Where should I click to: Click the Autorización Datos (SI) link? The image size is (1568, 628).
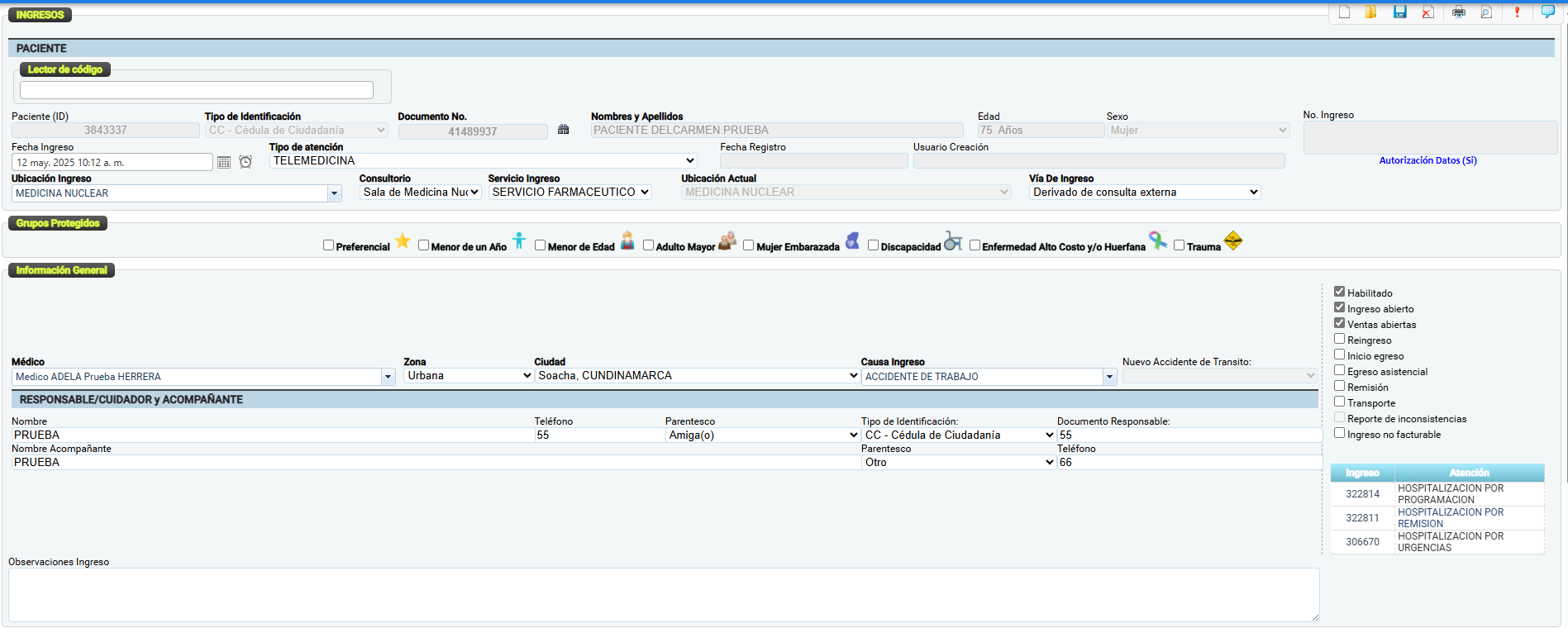(x=1427, y=160)
